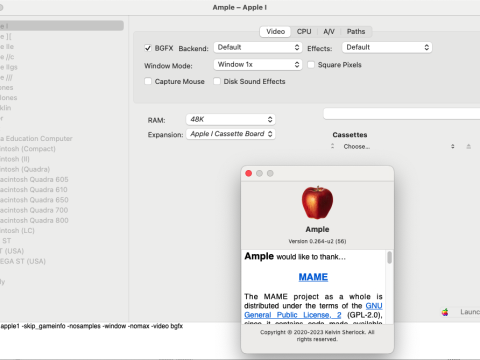Click the red apple icon in About window
Image resolution: width=480 pixels, height=360 pixels.
click(317, 203)
